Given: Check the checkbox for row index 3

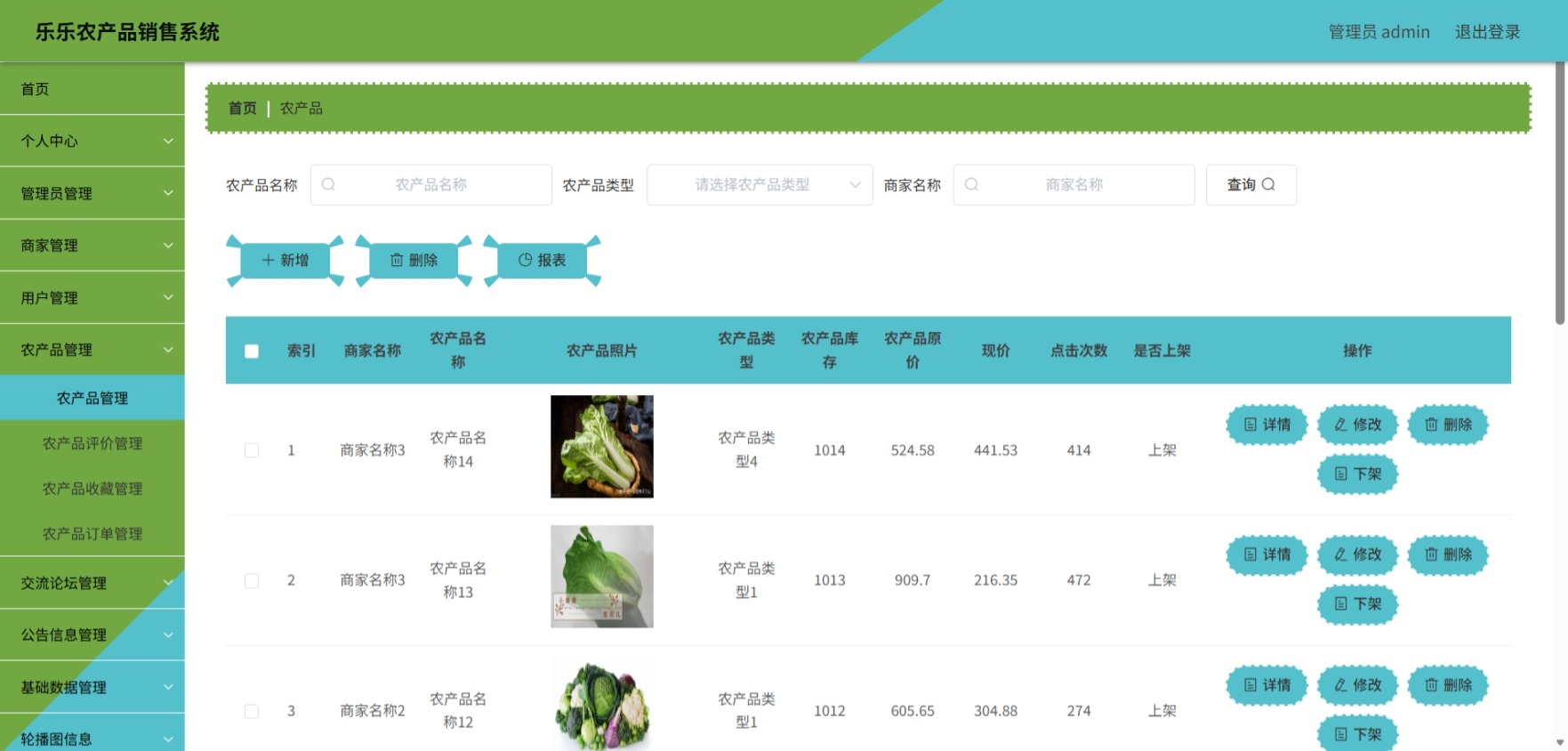Looking at the screenshot, I should click(252, 711).
